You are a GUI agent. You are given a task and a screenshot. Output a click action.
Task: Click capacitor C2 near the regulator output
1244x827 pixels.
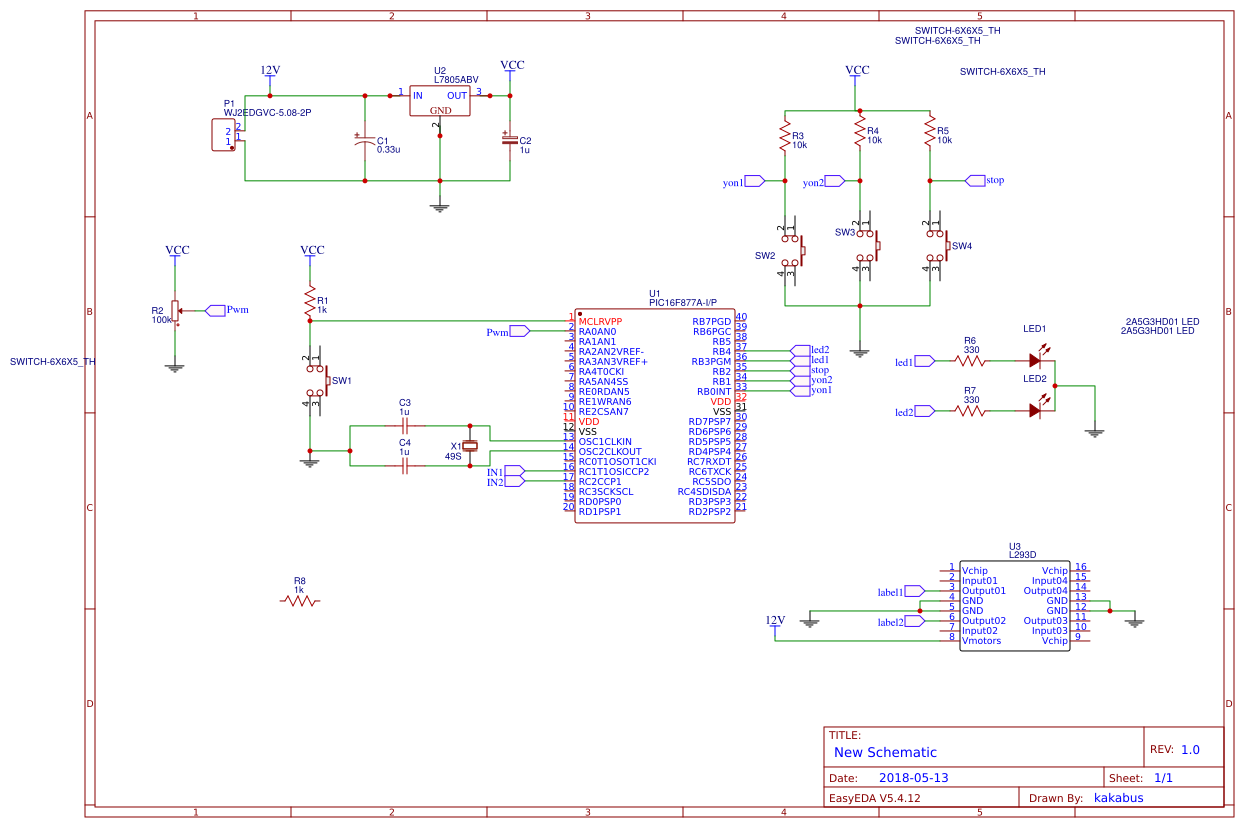pyautogui.click(x=508, y=142)
